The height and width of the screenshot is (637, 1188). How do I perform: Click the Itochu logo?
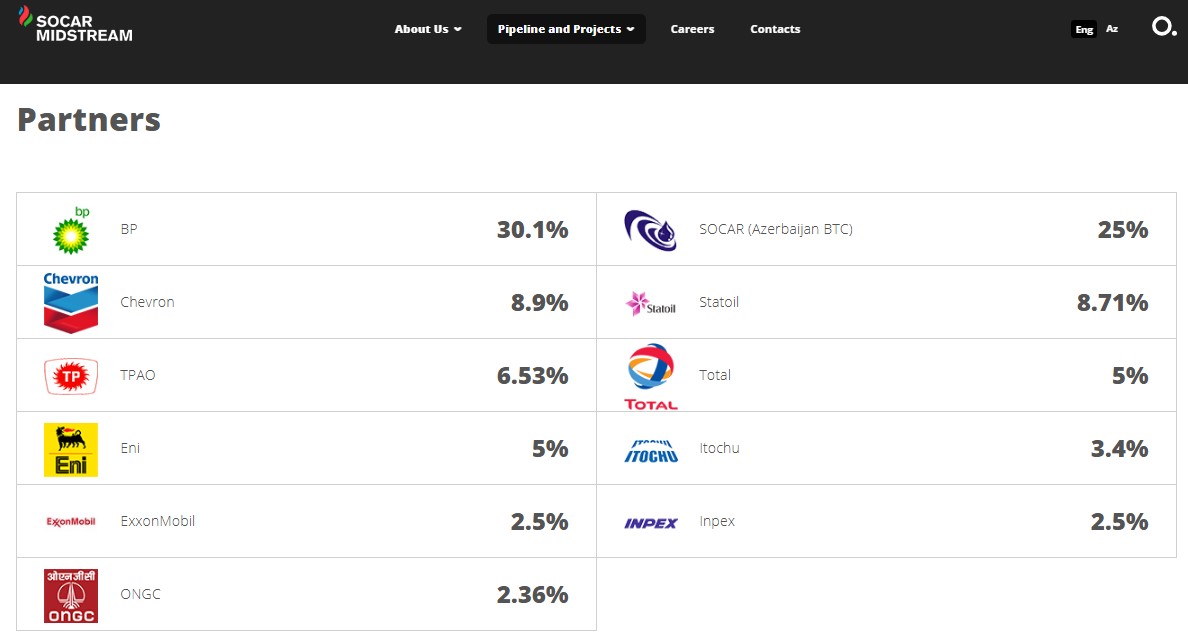click(650, 450)
